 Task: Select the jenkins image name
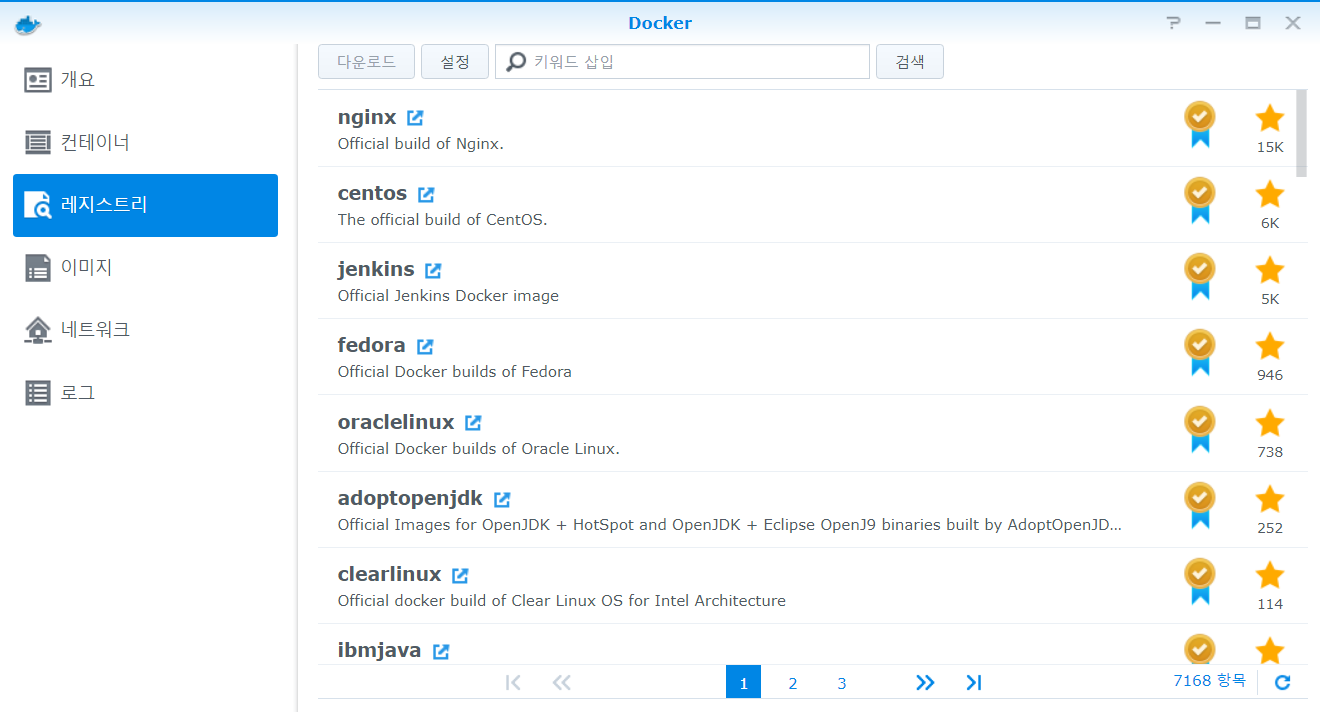(376, 270)
